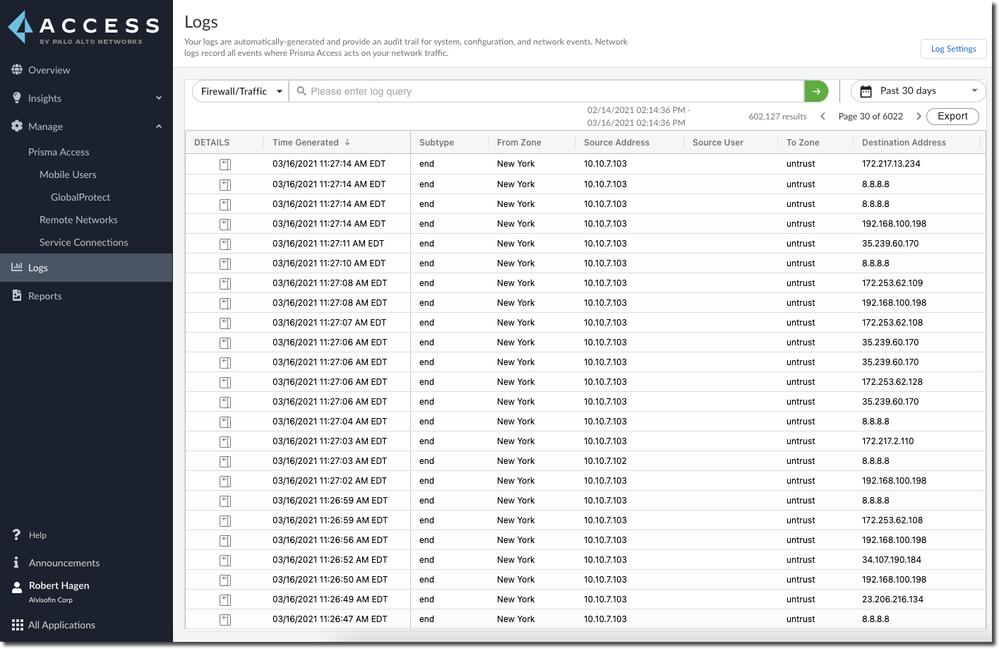Image resolution: width=999 pixels, height=649 pixels.
Task: Open details icon for 172.217.13.234 log row
Action: pos(225,164)
